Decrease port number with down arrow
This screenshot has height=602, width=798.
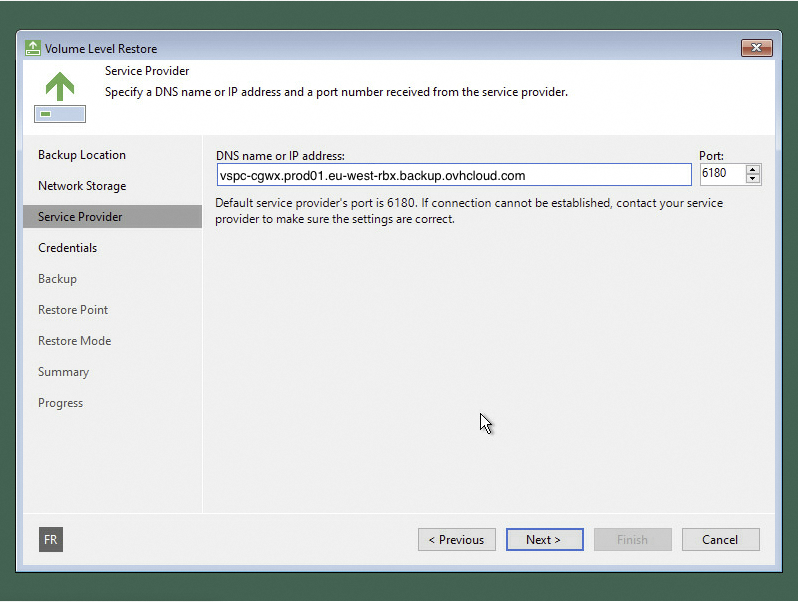click(x=753, y=180)
